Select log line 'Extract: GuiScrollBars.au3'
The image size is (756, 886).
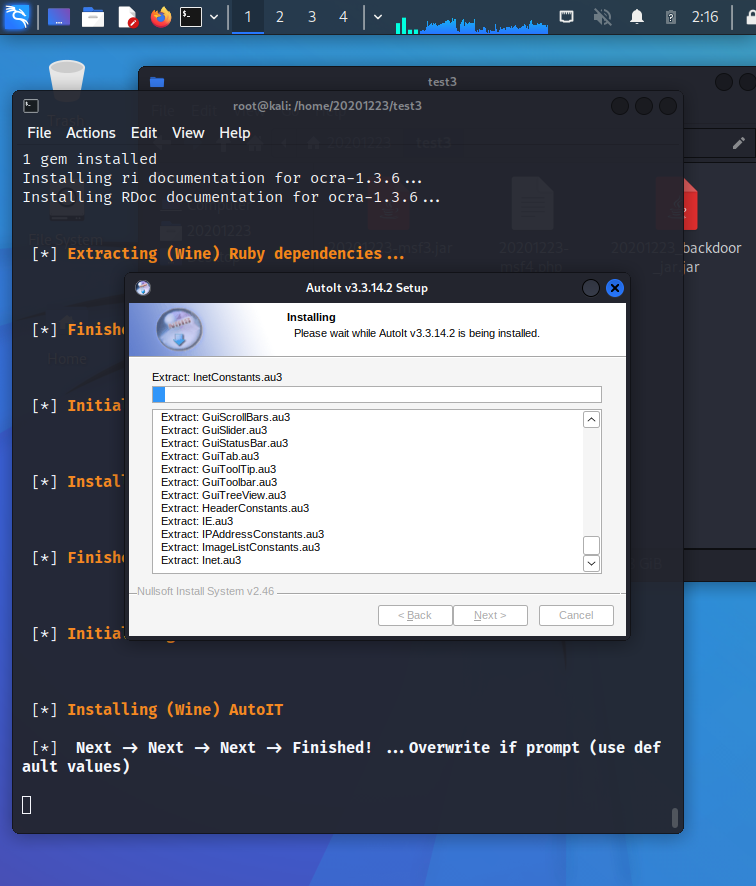[x=225, y=417]
